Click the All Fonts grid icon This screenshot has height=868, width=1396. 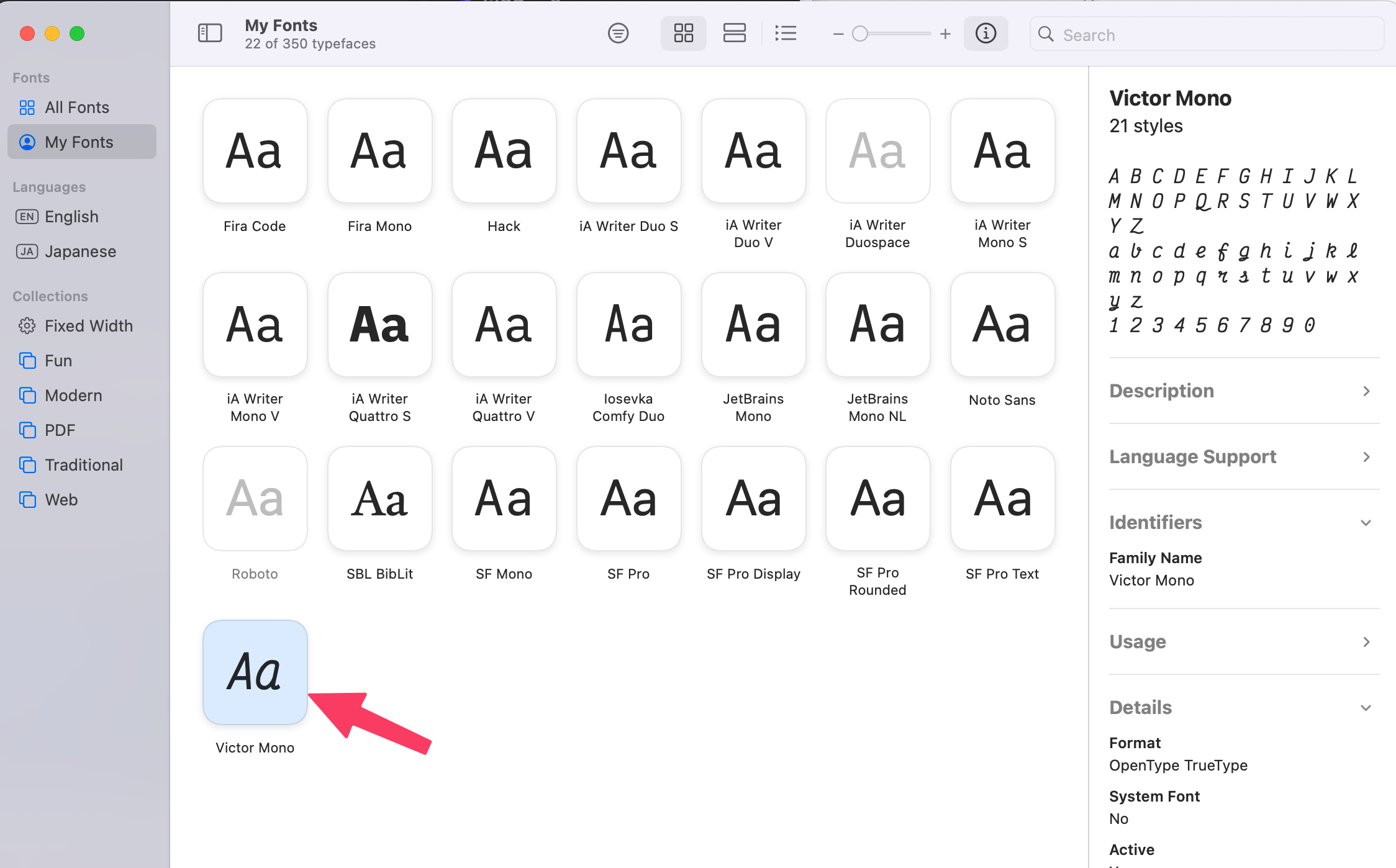point(27,107)
